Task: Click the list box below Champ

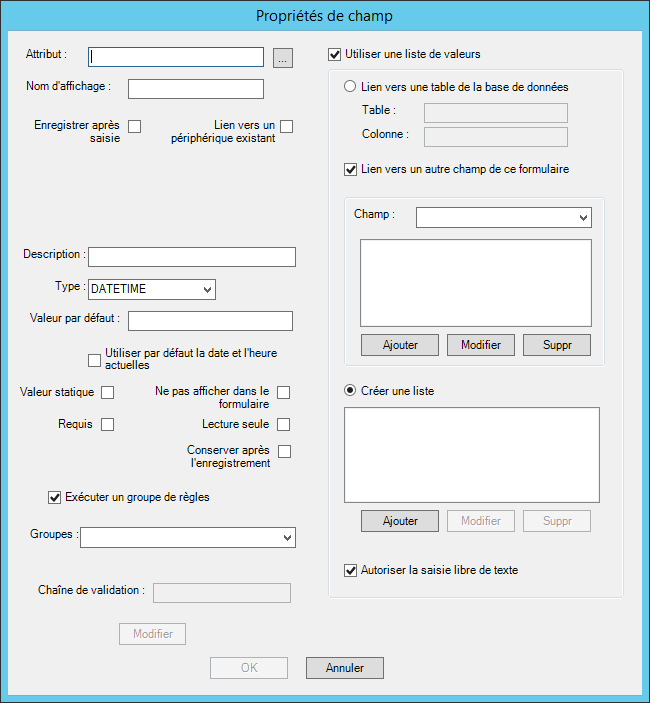Action: (x=476, y=283)
